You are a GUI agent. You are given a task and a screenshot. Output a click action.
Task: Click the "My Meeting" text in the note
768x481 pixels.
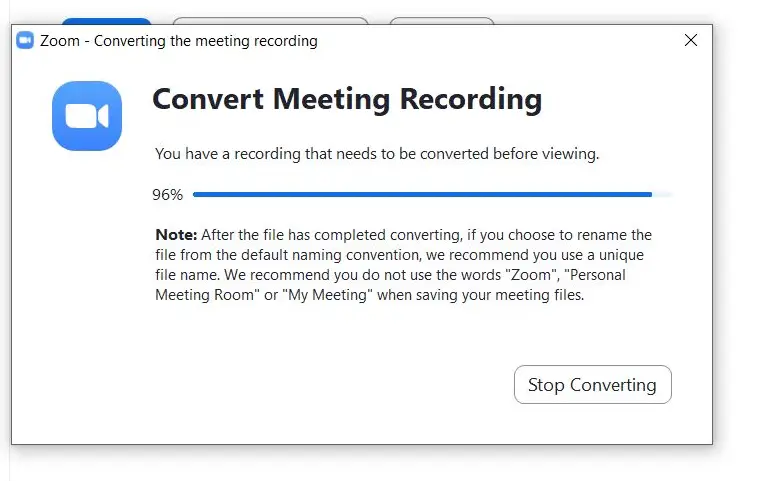[327, 295]
